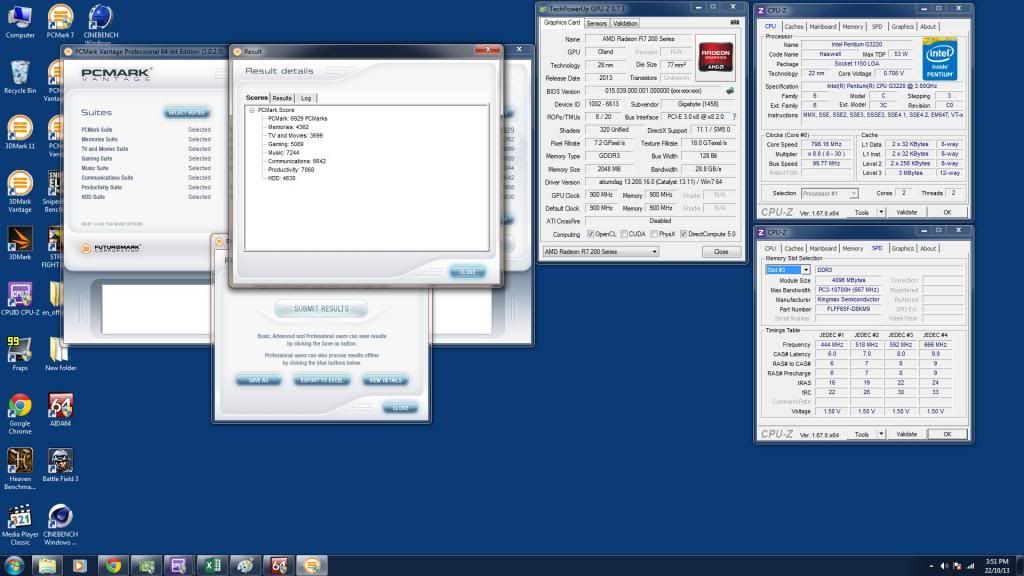Screen dimensions: 1024x576
Task: Select the Gaming: 5089 score row
Action: (286, 144)
